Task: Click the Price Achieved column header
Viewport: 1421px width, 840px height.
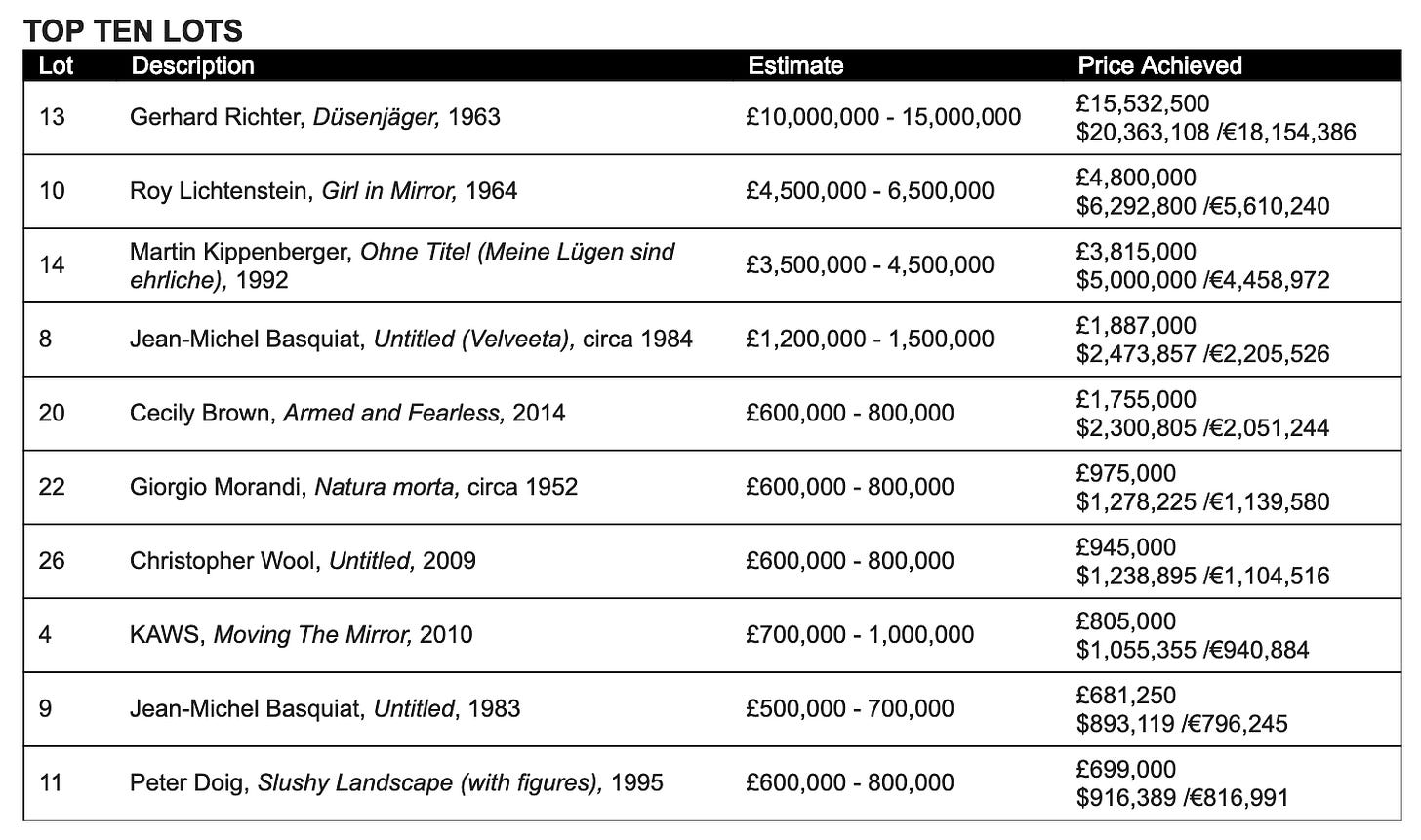Action: point(1159,65)
